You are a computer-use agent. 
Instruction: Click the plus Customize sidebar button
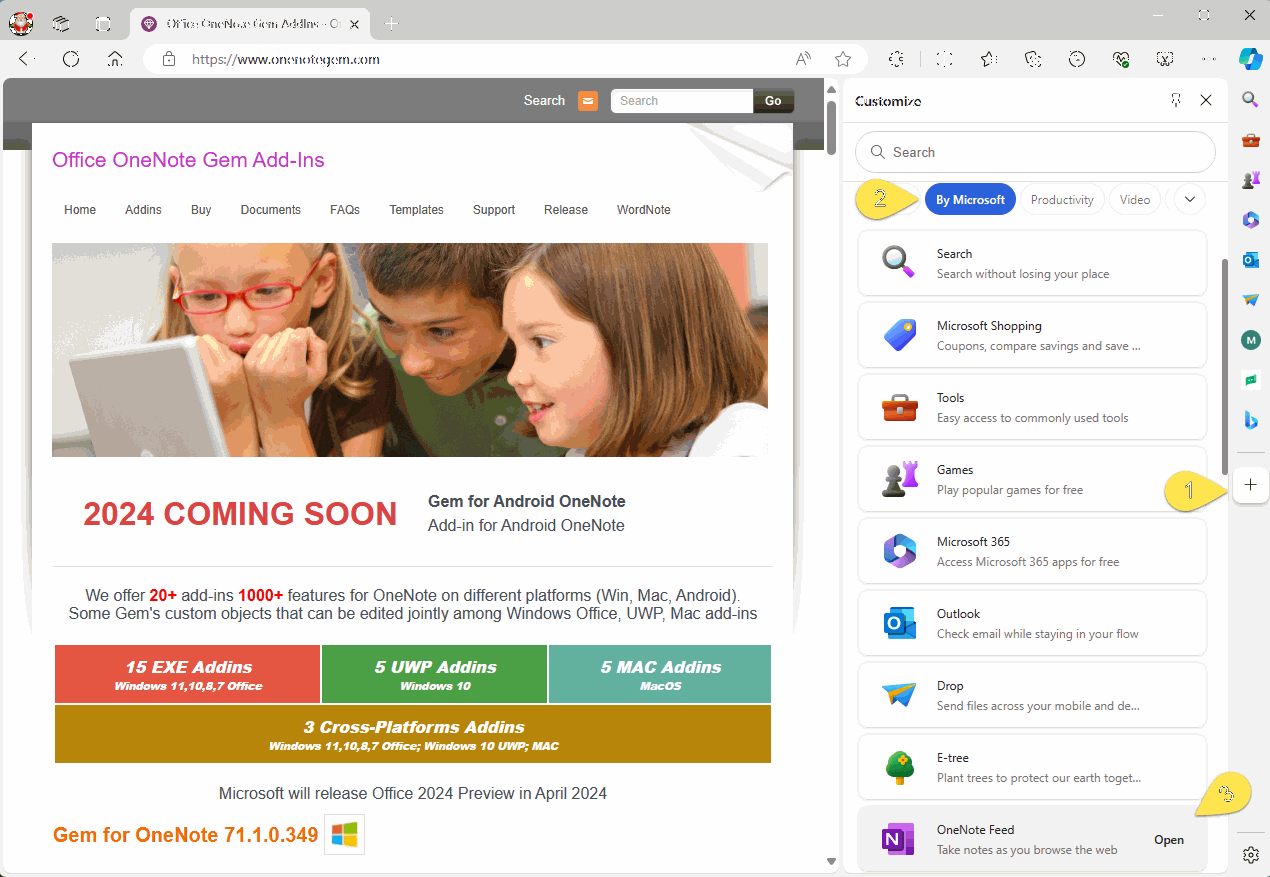(x=1250, y=485)
